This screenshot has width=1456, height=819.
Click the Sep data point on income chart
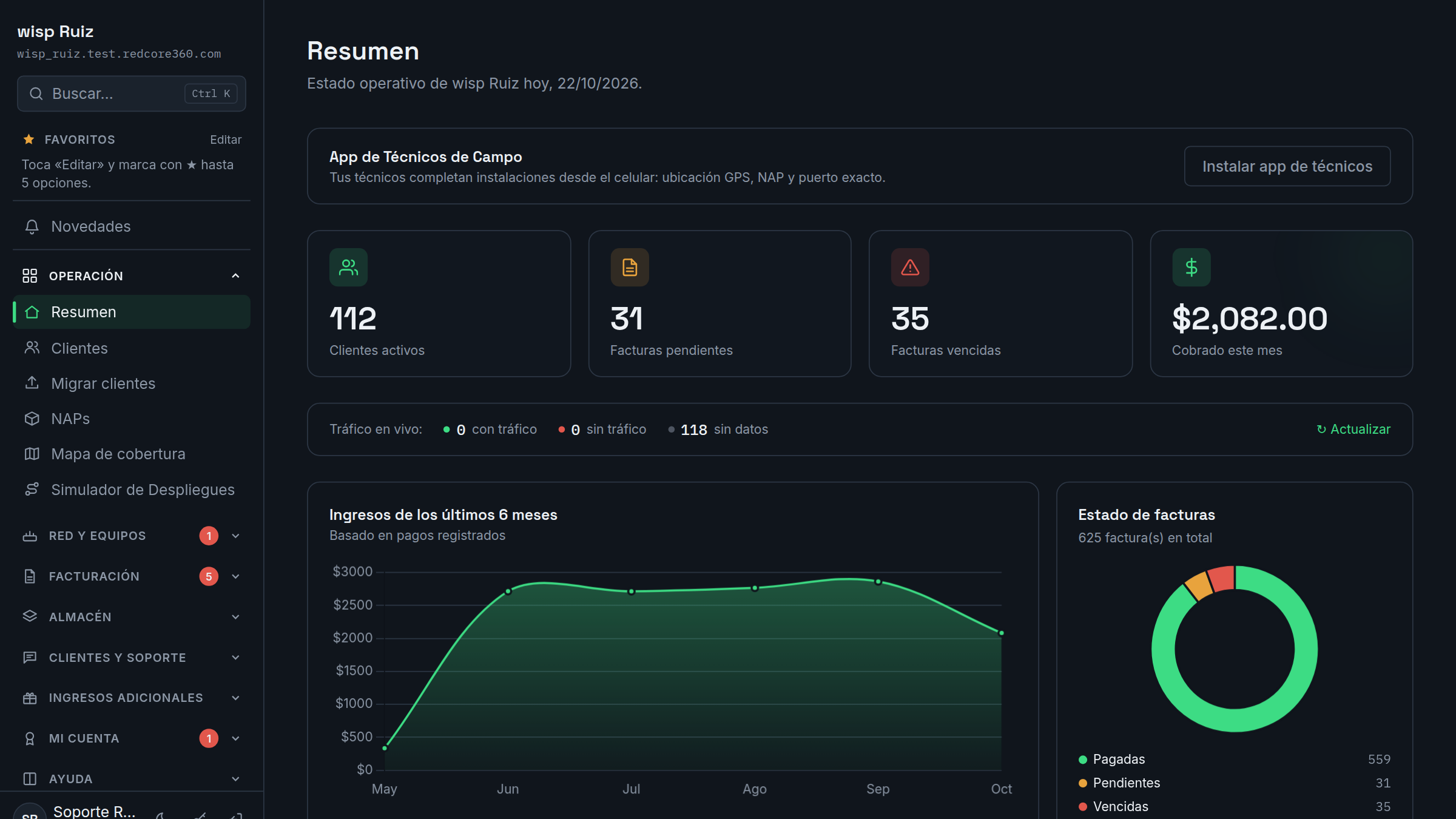[878, 581]
